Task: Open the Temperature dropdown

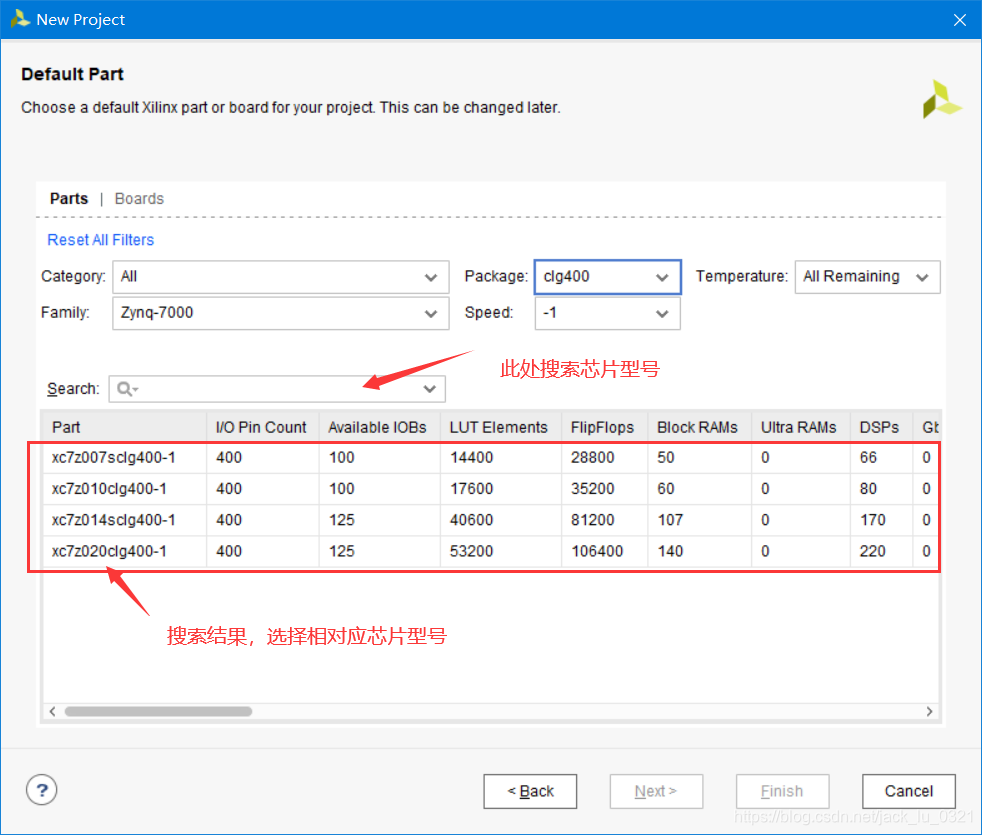Action: 867,277
